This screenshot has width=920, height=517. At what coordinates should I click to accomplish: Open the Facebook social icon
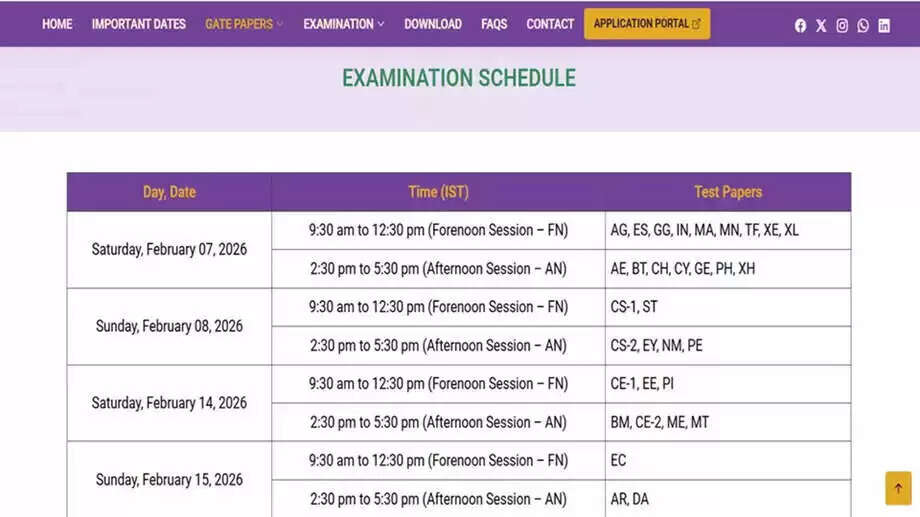click(x=800, y=26)
